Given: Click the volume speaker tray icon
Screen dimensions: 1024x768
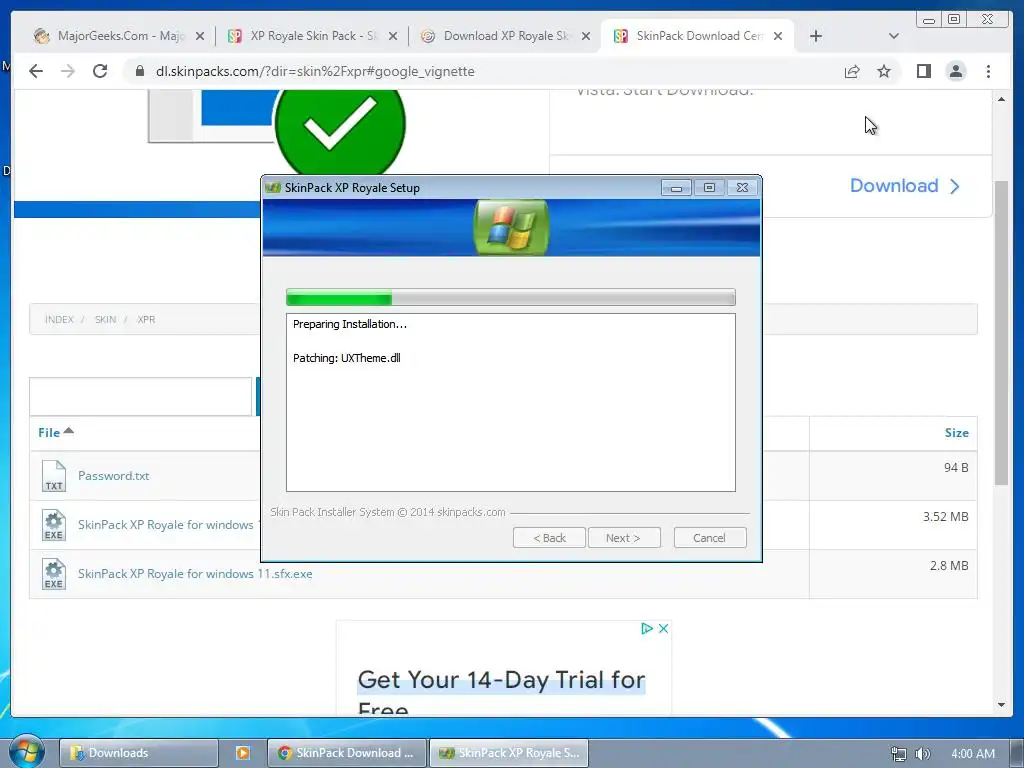Looking at the screenshot, I should tap(922, 754).
